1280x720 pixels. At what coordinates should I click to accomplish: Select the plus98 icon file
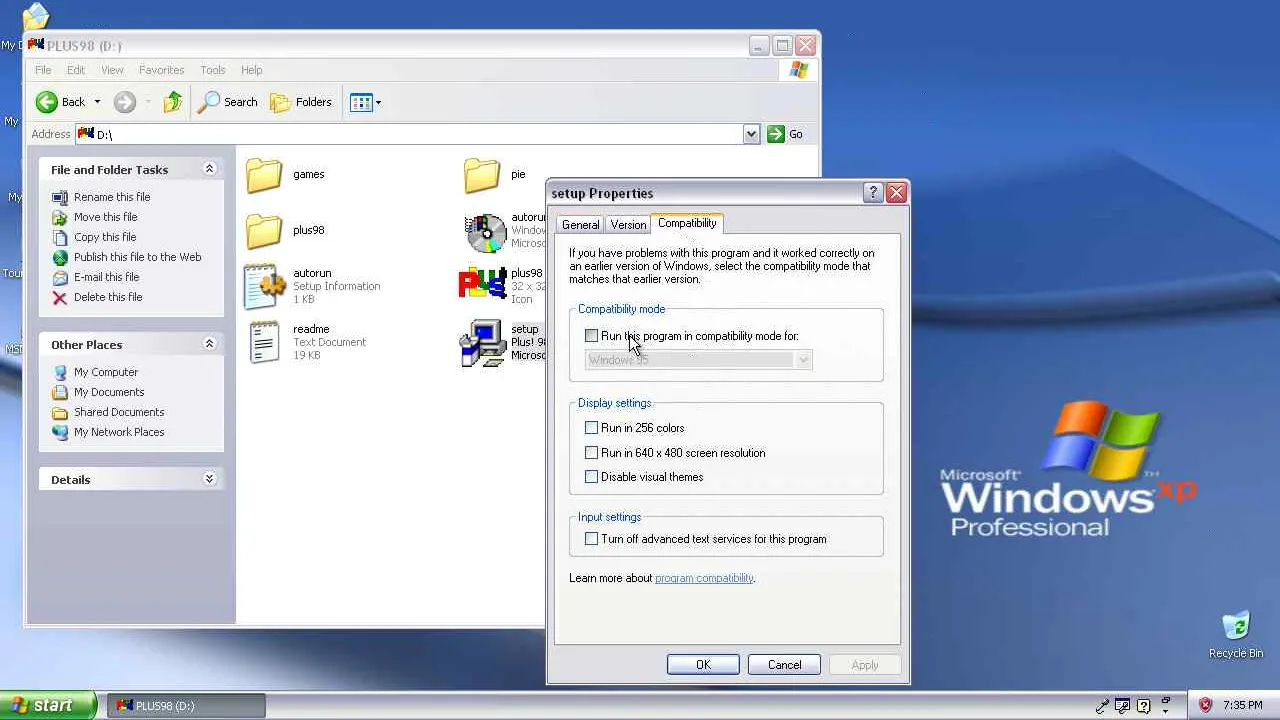click(483, 284)
